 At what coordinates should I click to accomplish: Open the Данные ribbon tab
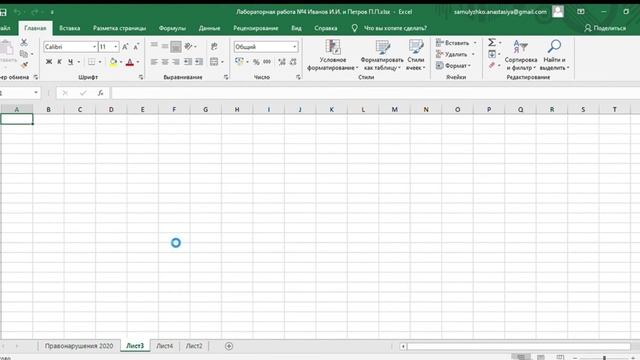(209, 28)
